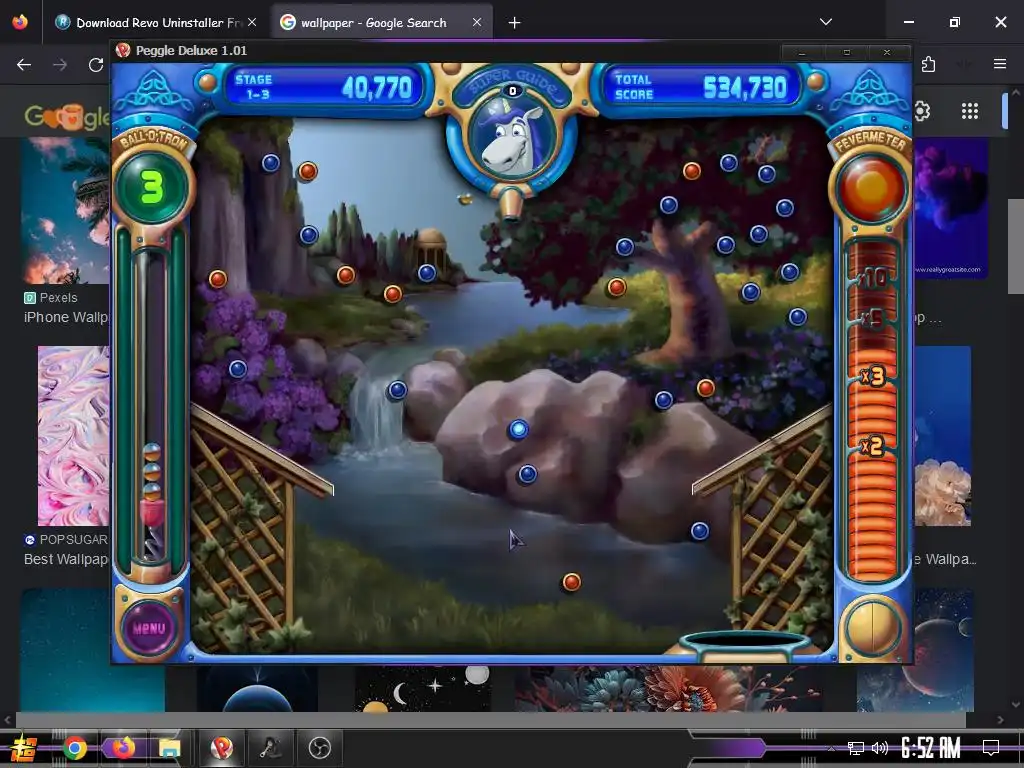Screen dimensions: 1024x768
Task: Click the Google logo in the browser
Action: [x=67, y=117]
